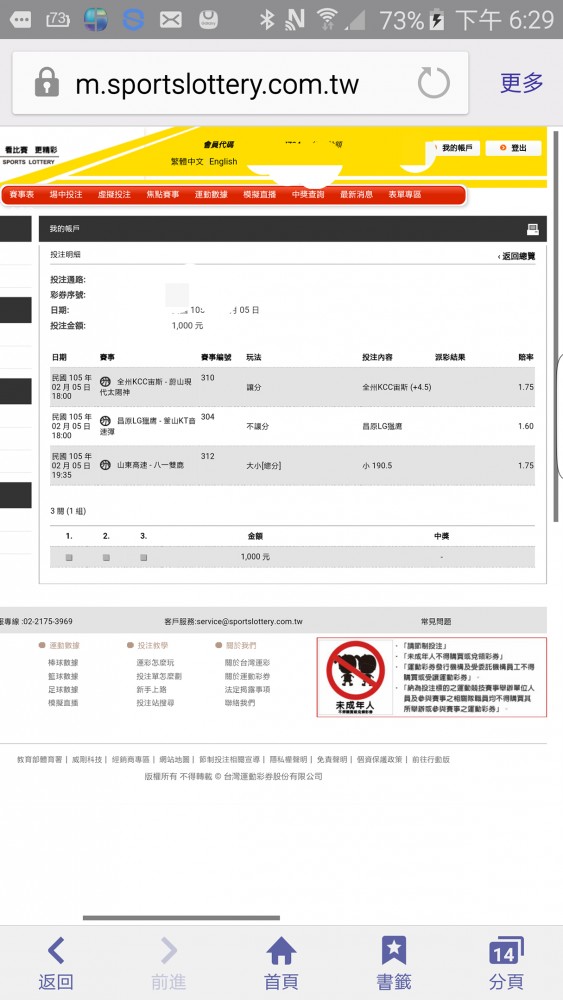Open the 新手上路 link
563x1000 pixels.
click(x=151, y=689)
